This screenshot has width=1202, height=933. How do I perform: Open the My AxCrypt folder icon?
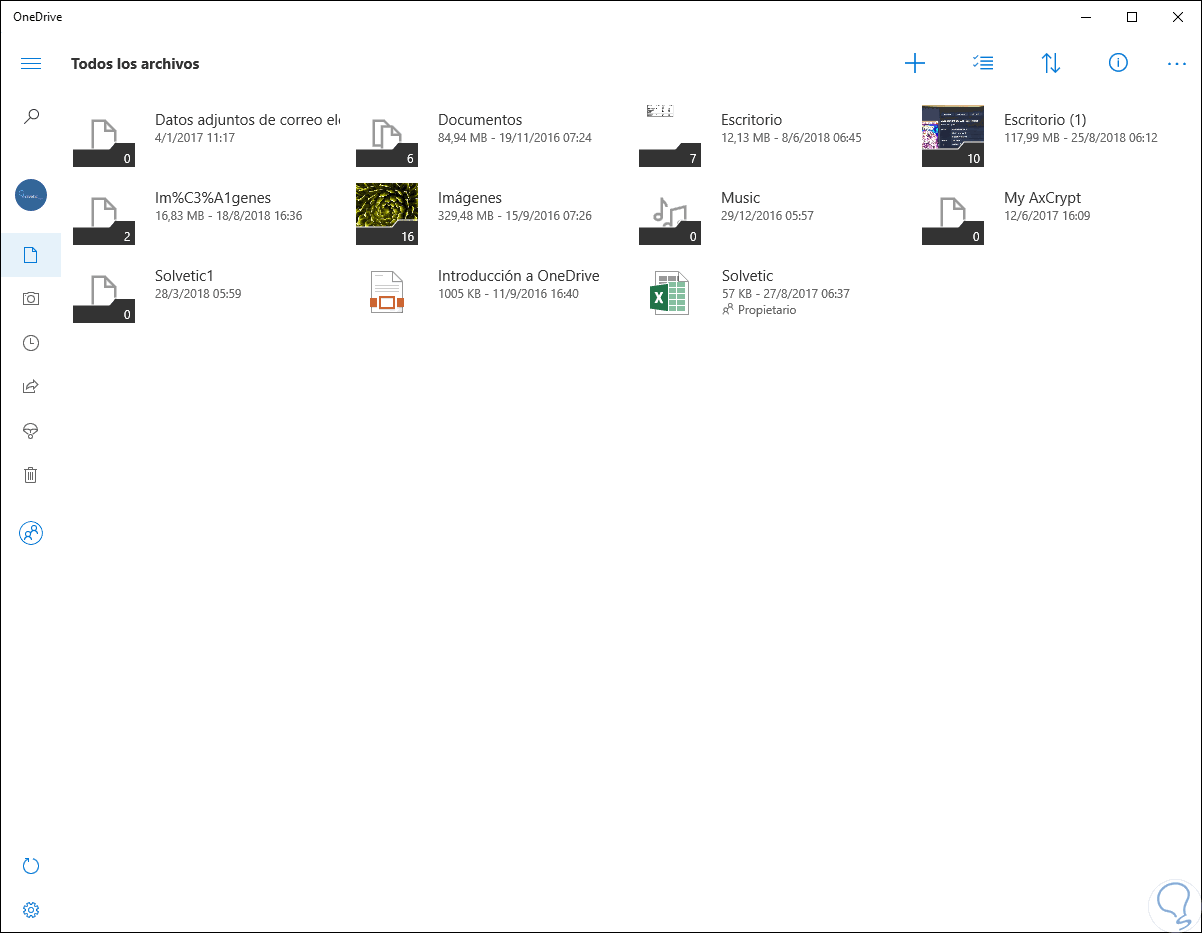(953, 214)
